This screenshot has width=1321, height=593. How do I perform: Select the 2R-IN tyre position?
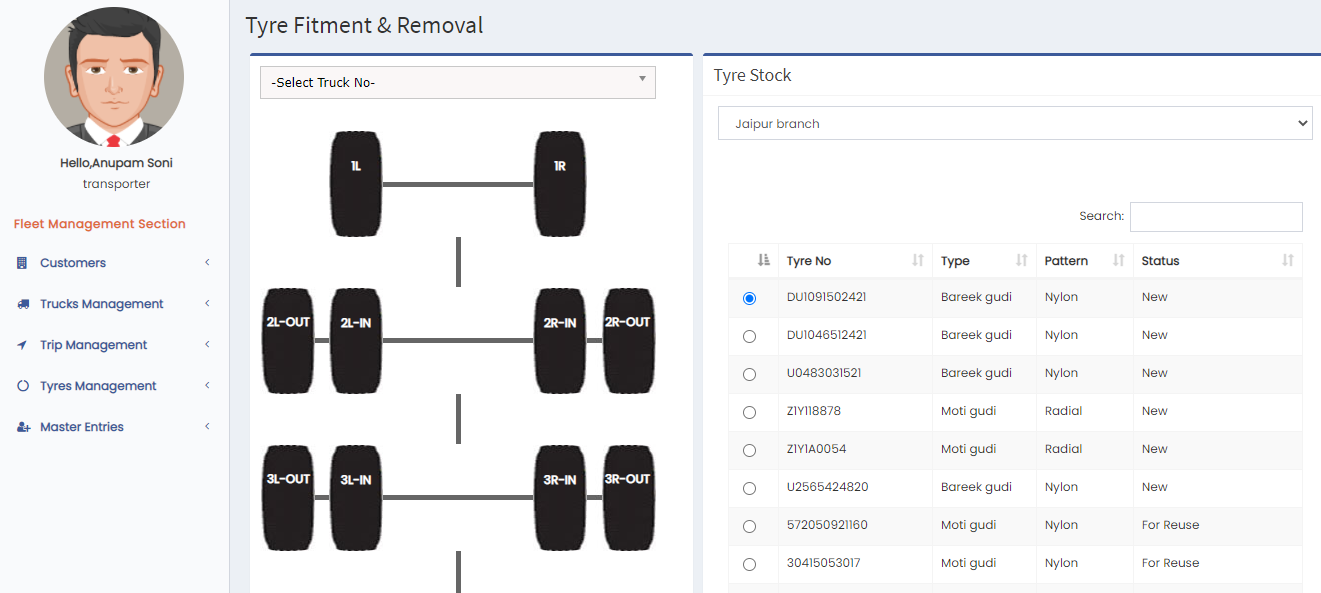tap(560, 341)
